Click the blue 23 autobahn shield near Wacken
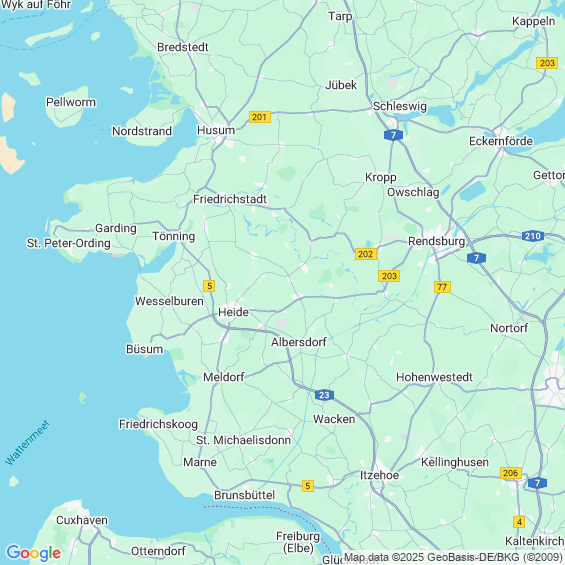 324,395
